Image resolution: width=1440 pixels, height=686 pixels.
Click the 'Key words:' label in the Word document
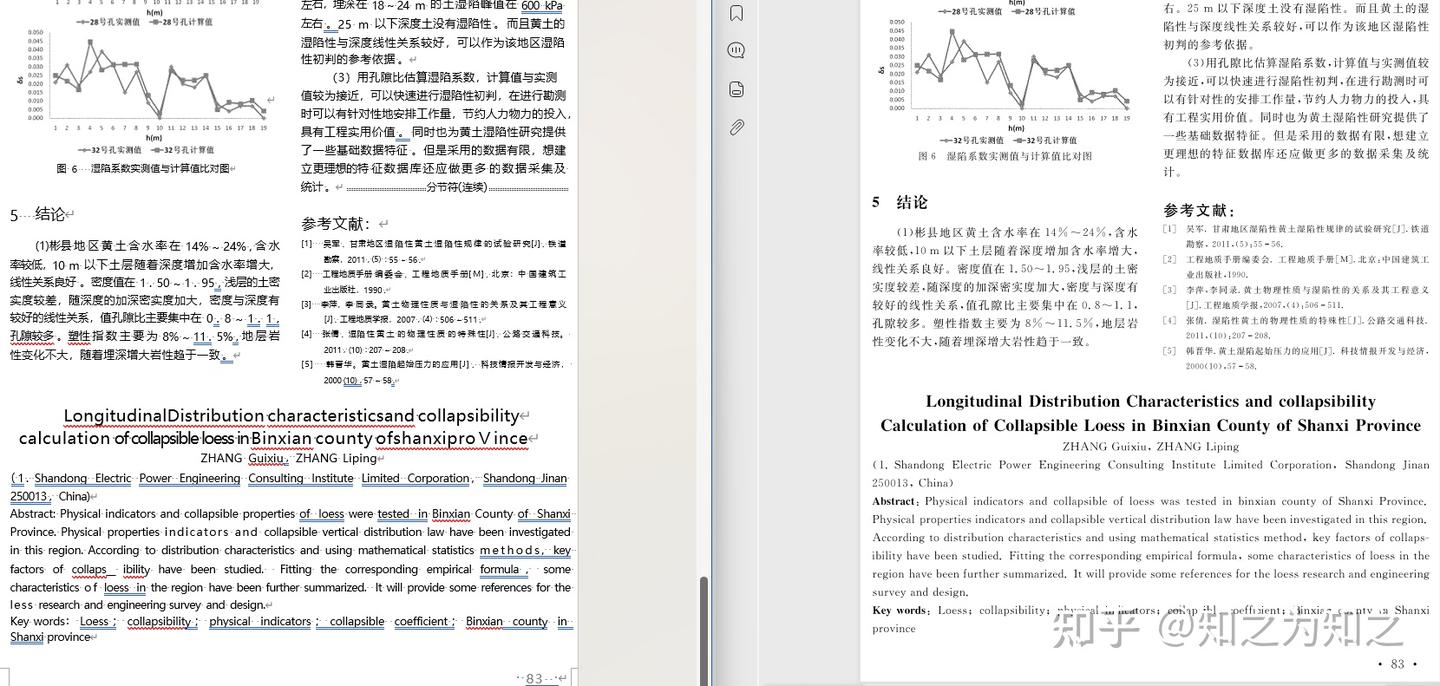click(39, 621)
